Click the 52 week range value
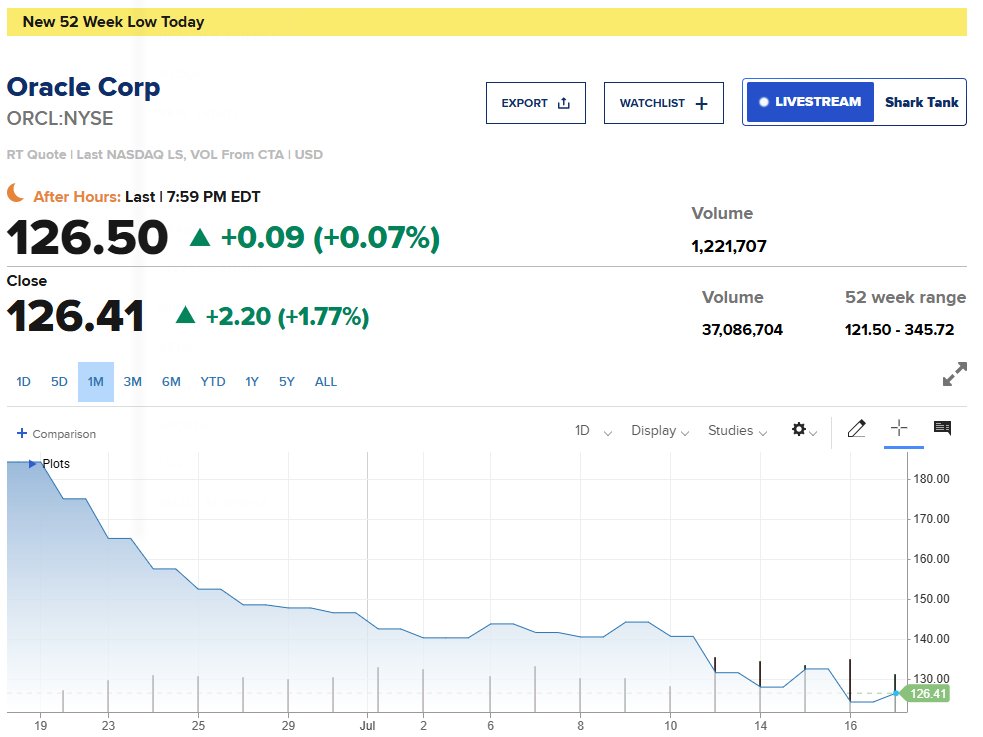This screenshot has width=983, height=737. pos(899,330)
